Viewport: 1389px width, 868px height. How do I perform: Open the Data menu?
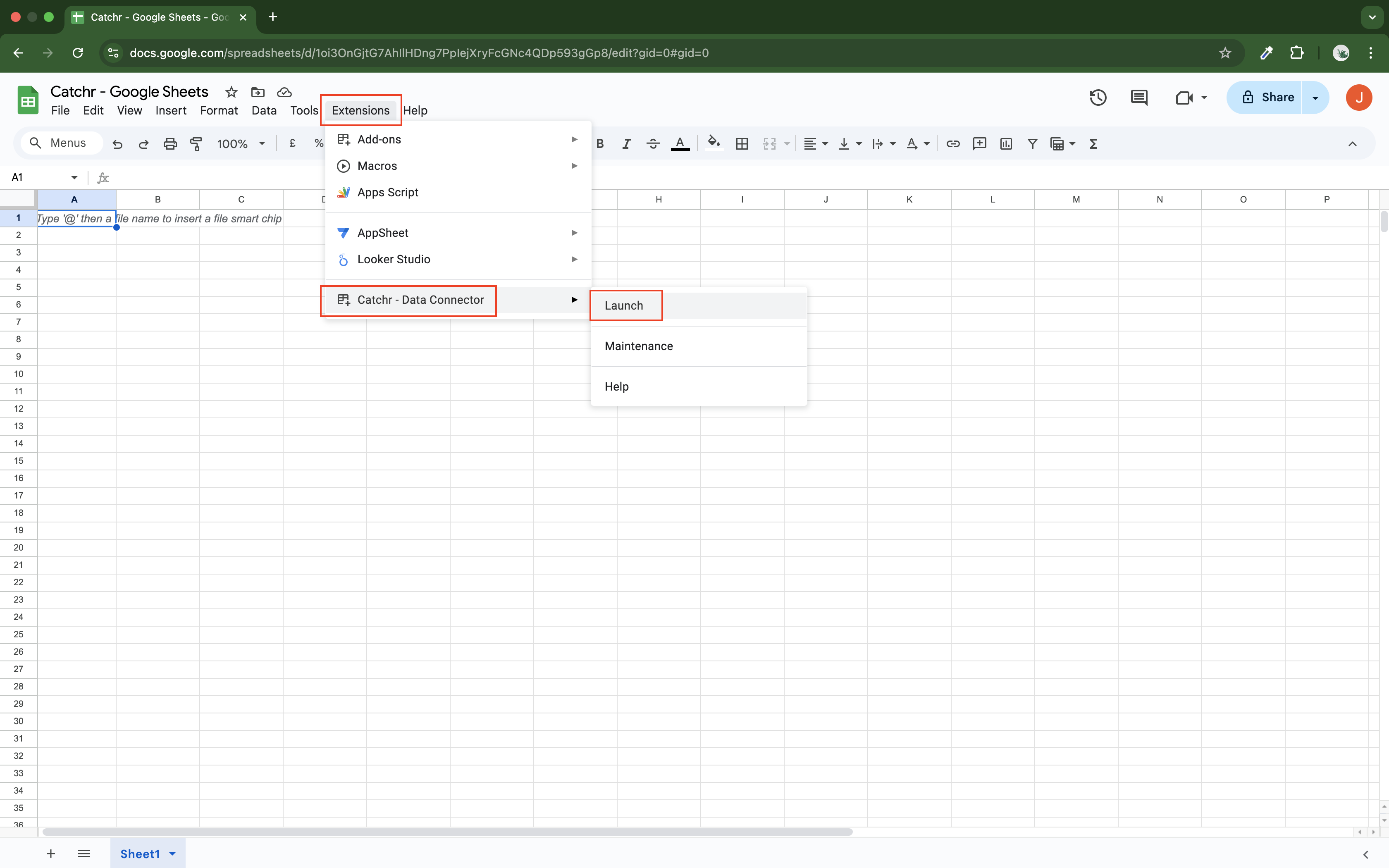click(264, 110)
